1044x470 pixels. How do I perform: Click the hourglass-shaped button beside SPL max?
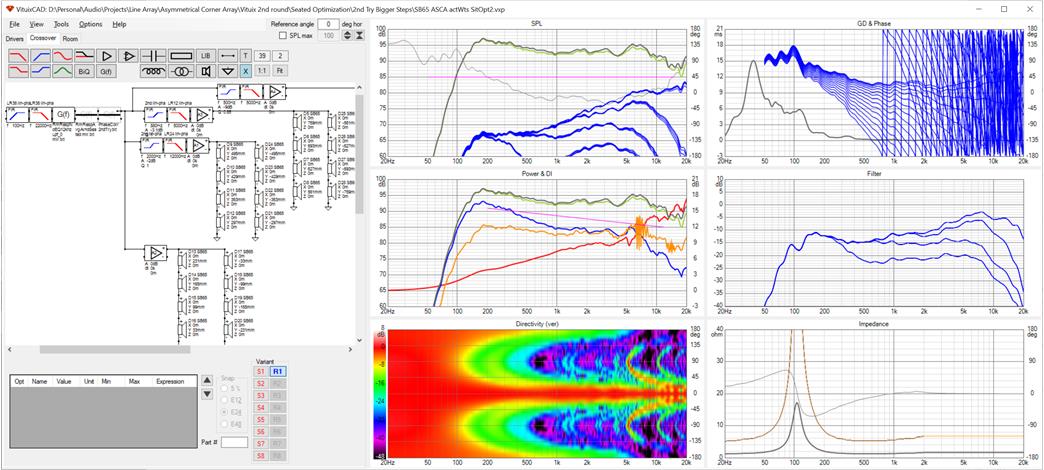[x=360, y=35]
